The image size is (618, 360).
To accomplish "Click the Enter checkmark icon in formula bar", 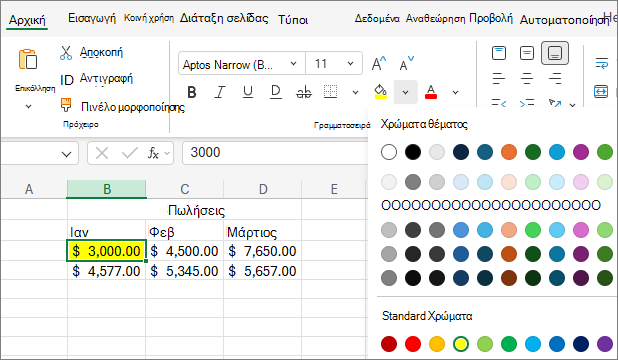I will [129, 153].
